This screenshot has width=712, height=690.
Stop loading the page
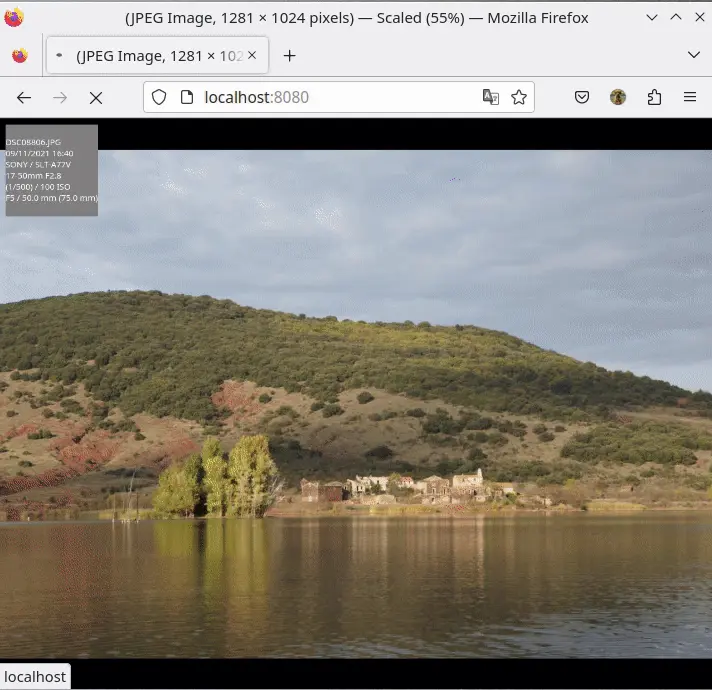(96, 97)
